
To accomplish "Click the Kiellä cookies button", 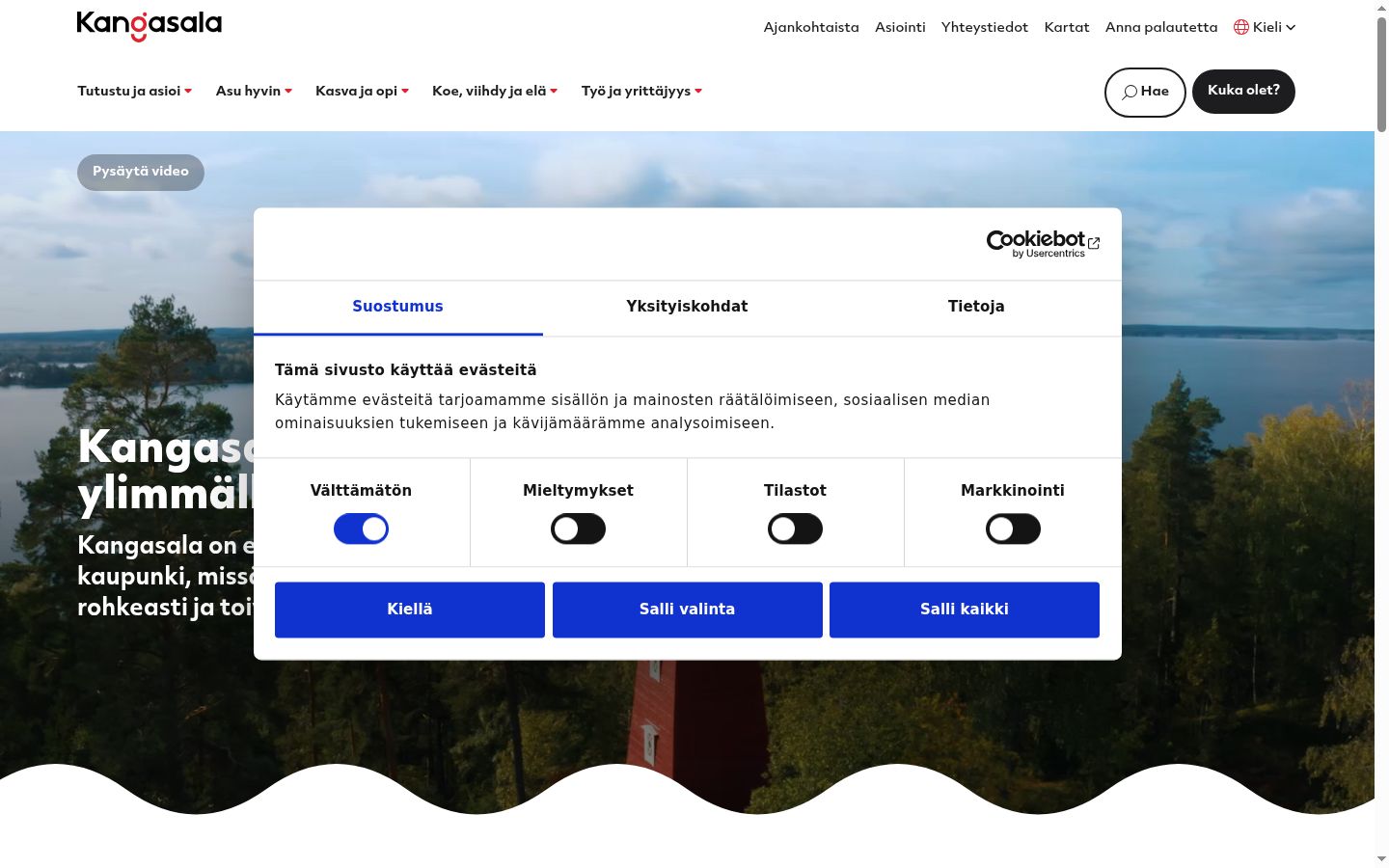I will tap(410, 610).
